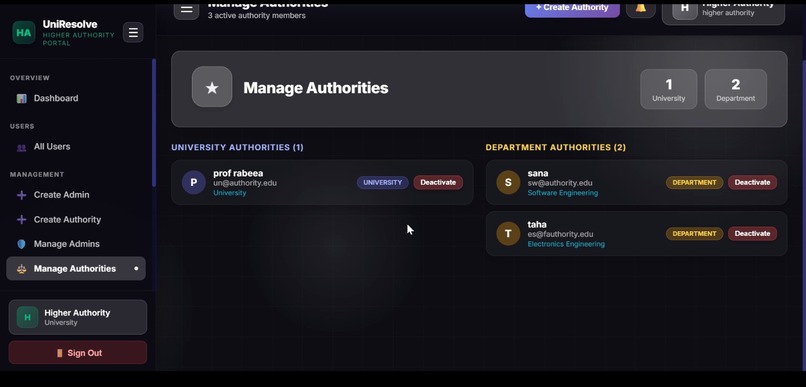Click plus icon next to Create Admin

[x=22, y=195]
